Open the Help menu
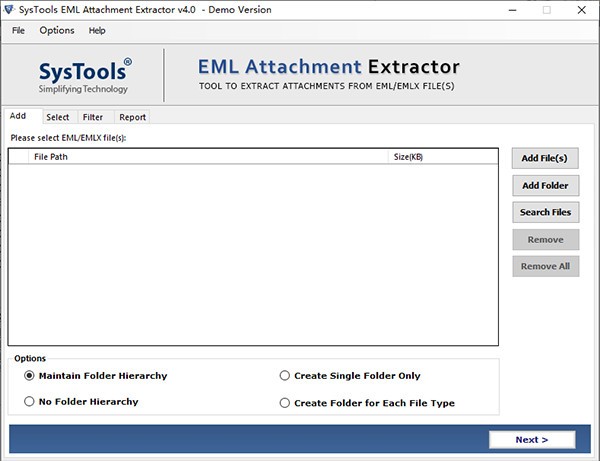The width and height of the screenshot is (600, 461). (97, 31)
